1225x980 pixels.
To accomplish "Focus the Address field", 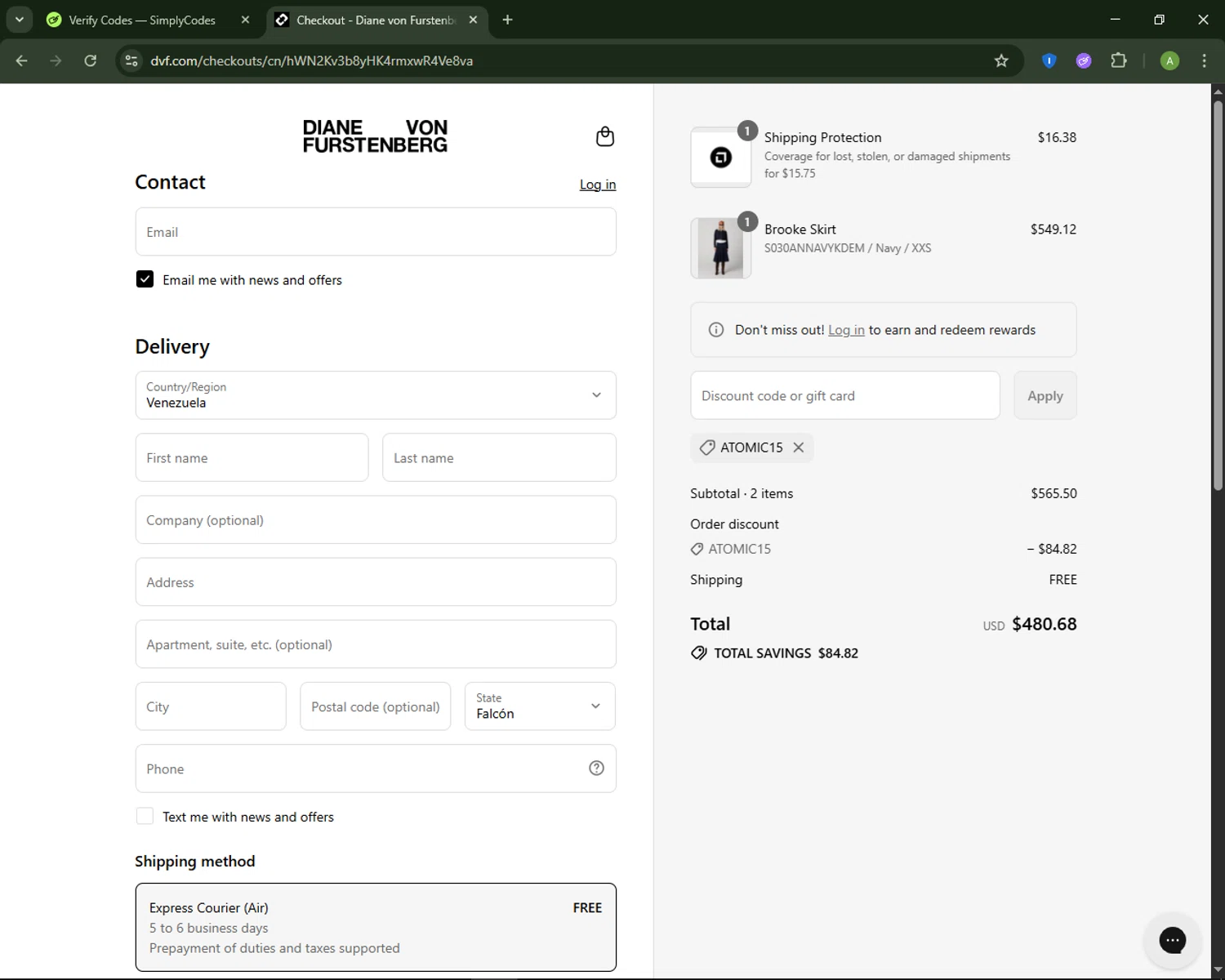I will click(376, 581).
